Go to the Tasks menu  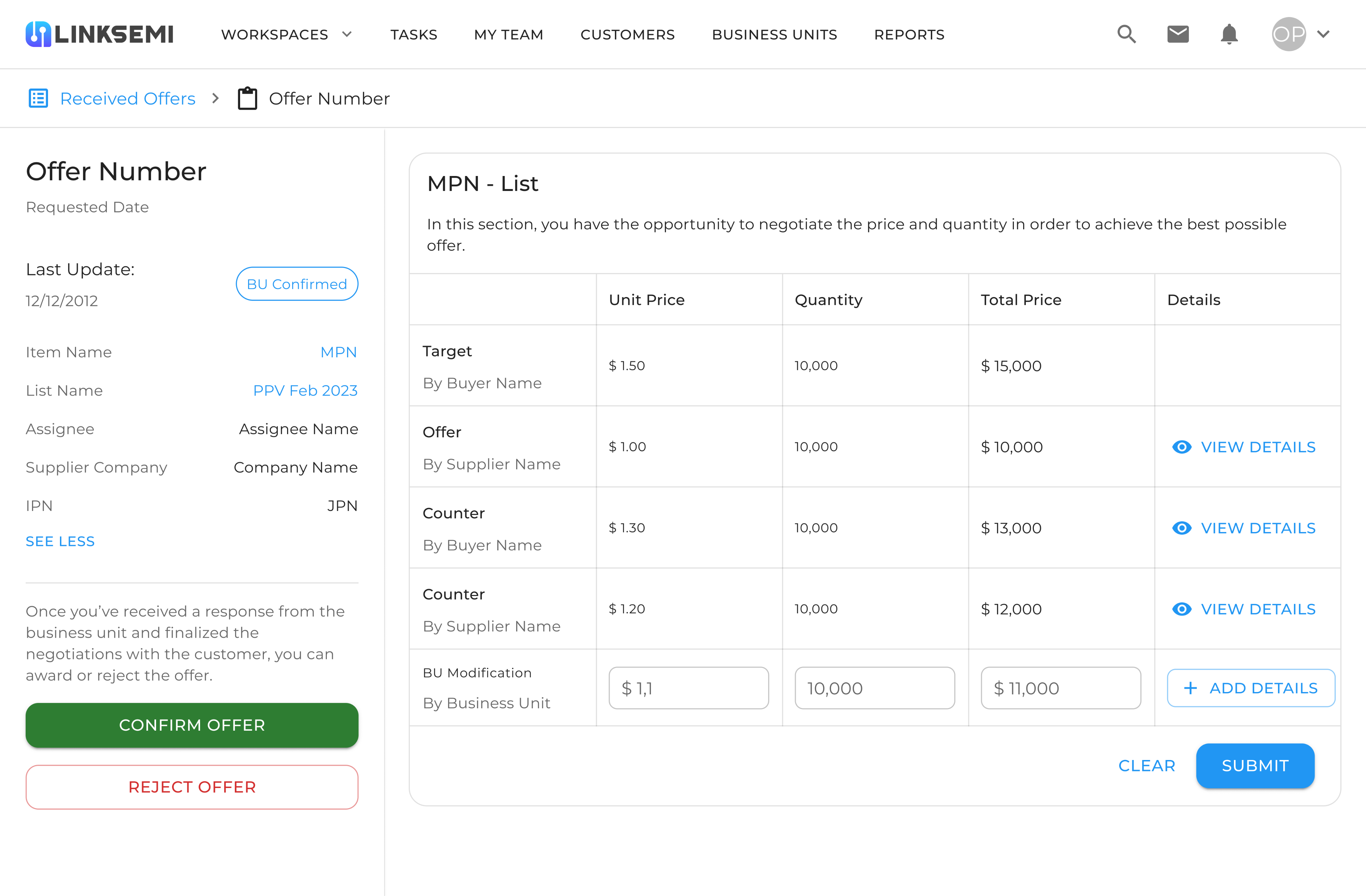pyautogui.click(x=413, y=35)
